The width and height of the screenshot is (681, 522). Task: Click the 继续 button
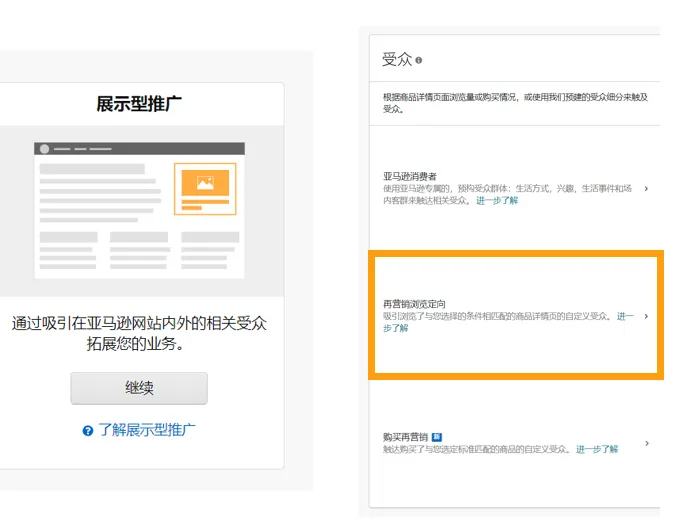click(139, 388)
